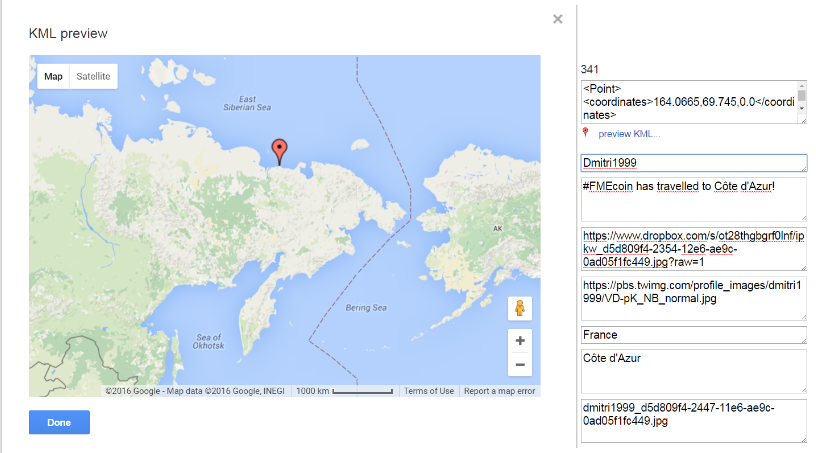
Task: Open the preview KML link
Action: coord(628,133)
